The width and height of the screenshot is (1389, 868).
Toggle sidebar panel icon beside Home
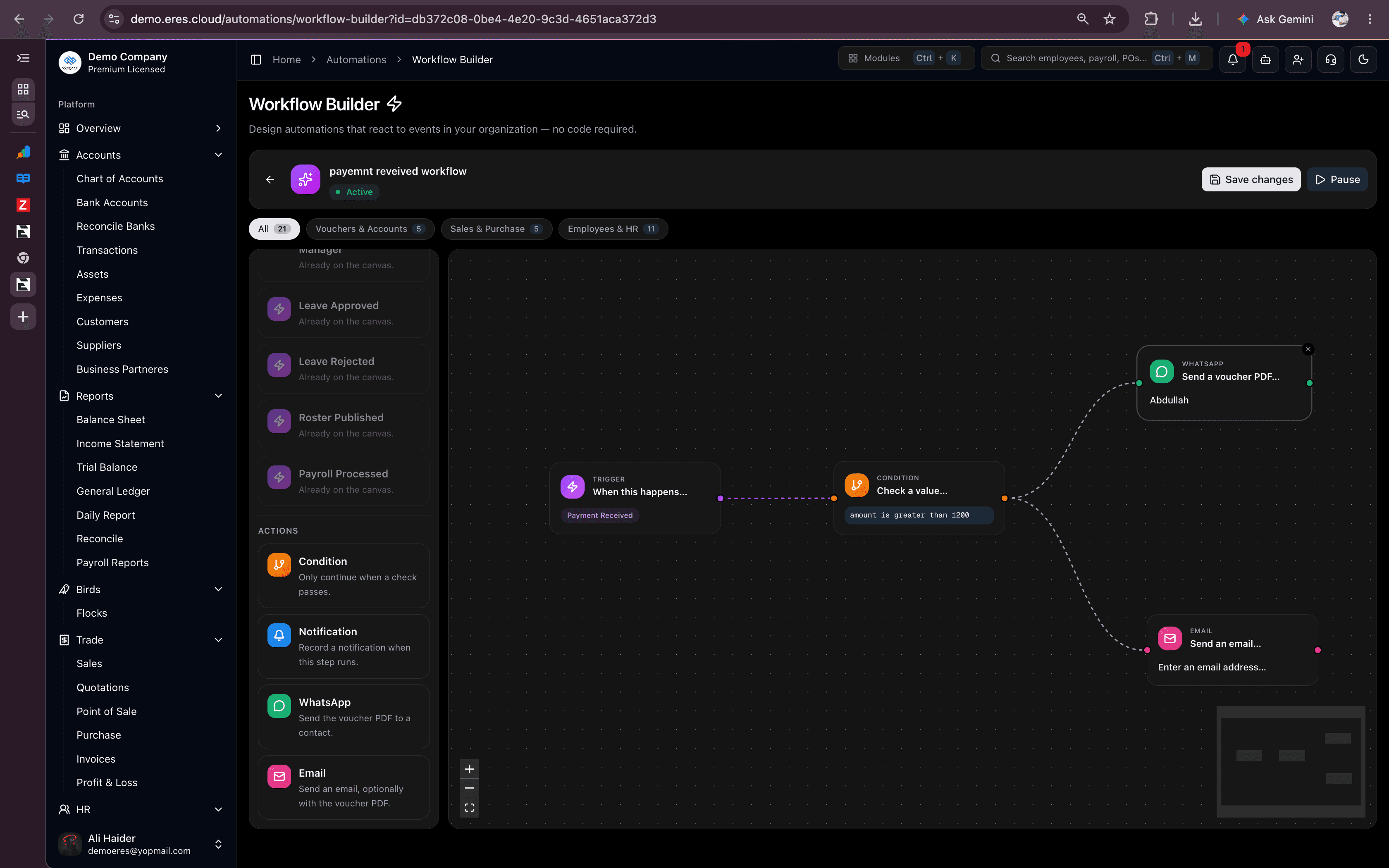[256, 60]
